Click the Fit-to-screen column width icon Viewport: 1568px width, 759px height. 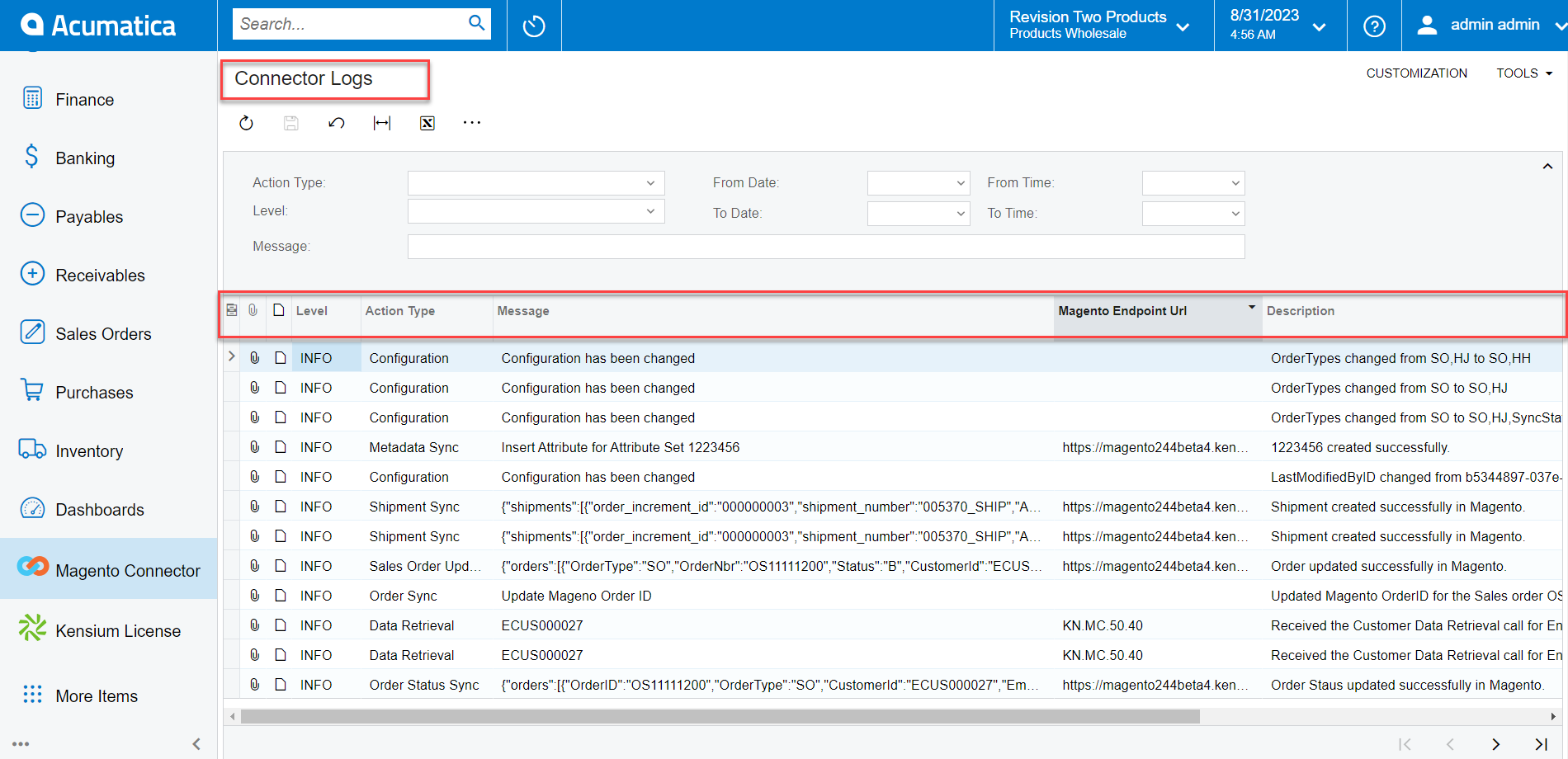[381, 122]
